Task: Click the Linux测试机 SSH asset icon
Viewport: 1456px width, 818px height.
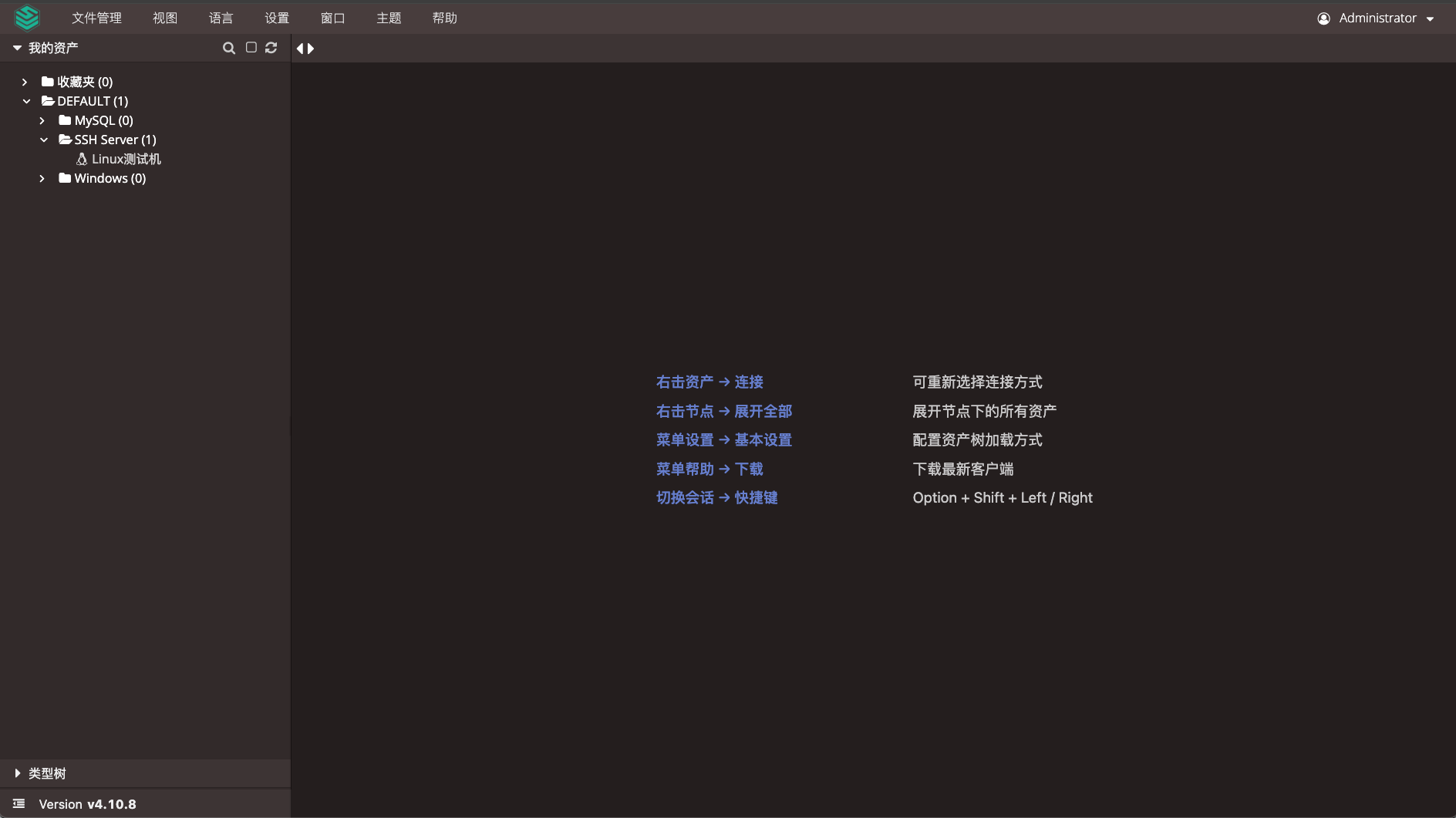Action: point(82,159)
